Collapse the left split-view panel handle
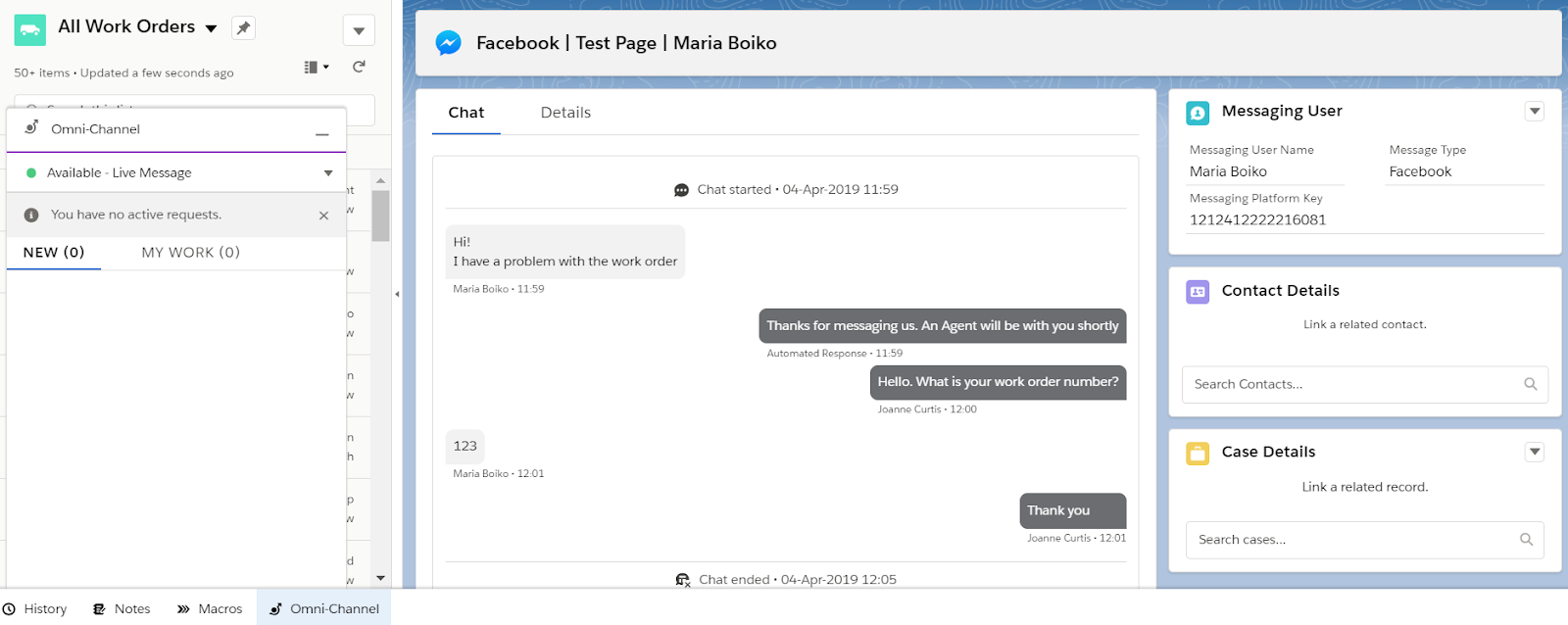Viewport: 1568px width, 625px height. point(397,294)
